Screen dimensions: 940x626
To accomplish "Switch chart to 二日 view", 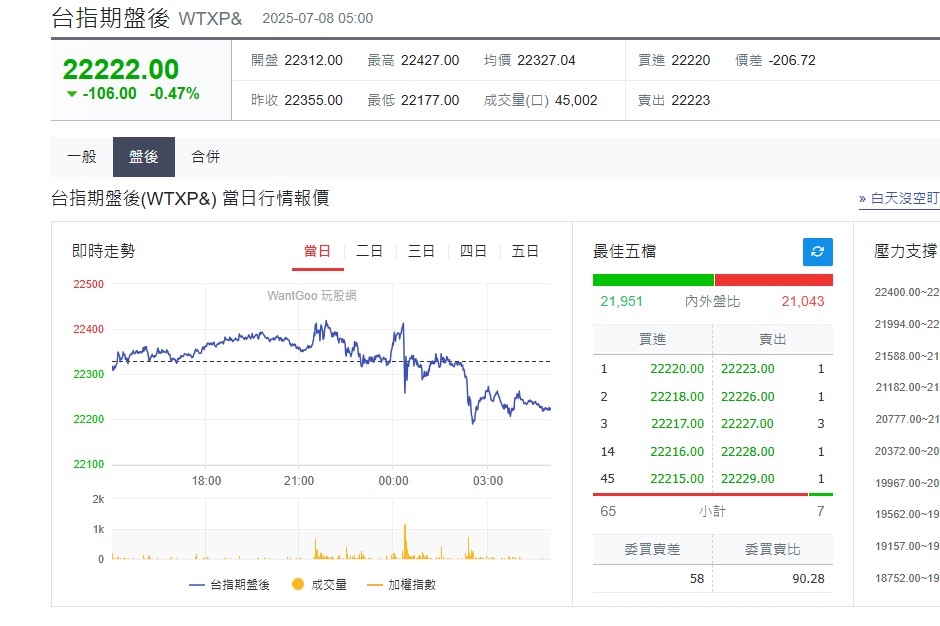I will click(x=369, y=251).
